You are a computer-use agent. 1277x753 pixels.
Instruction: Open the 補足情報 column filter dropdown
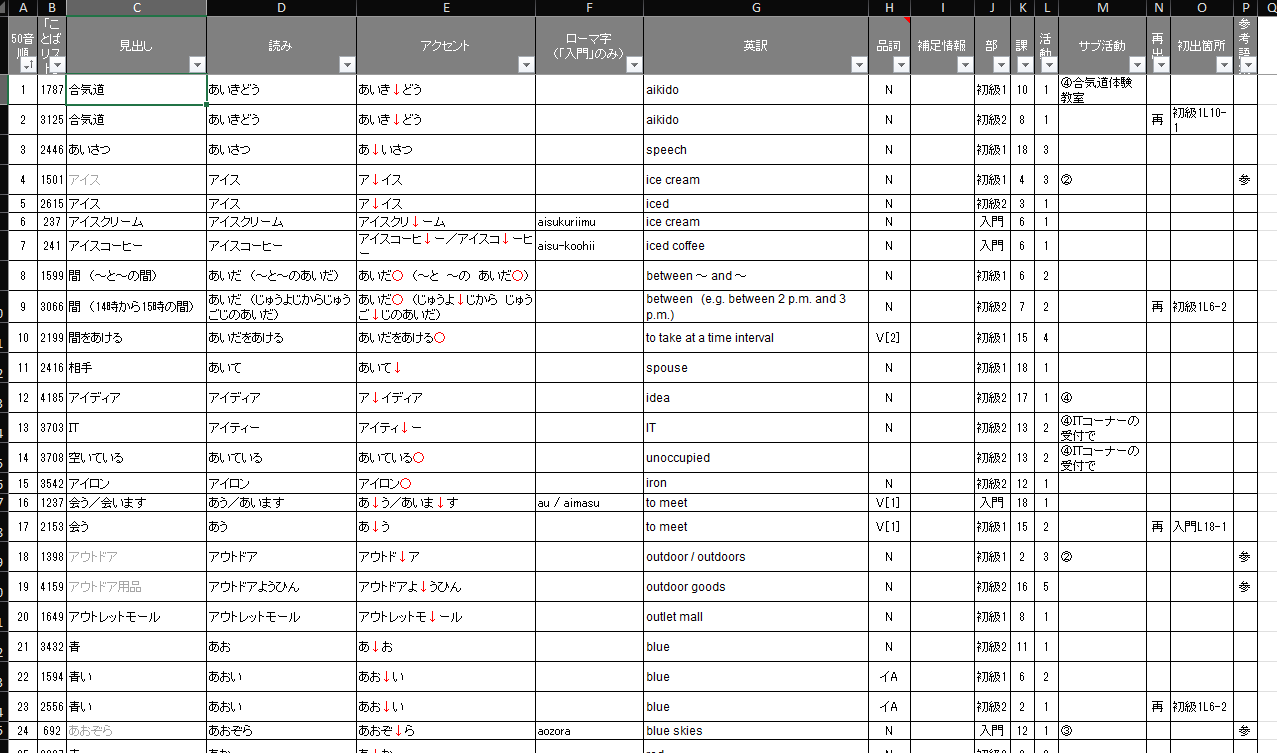coord(964,65)
